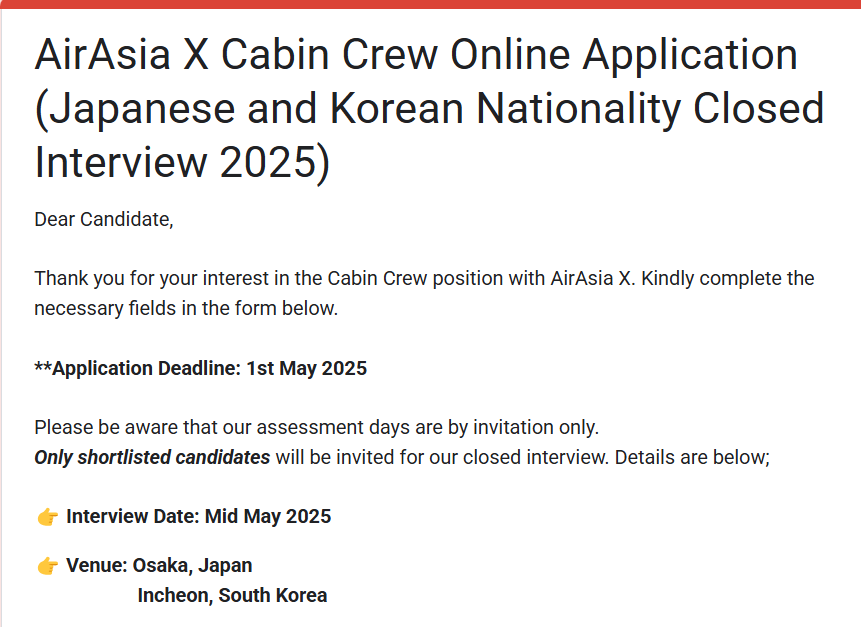The height and width of the screenshot is (627, 861).
Task: Click the Application Deadline: 1st May 2025 line
Action: [200, 368]
